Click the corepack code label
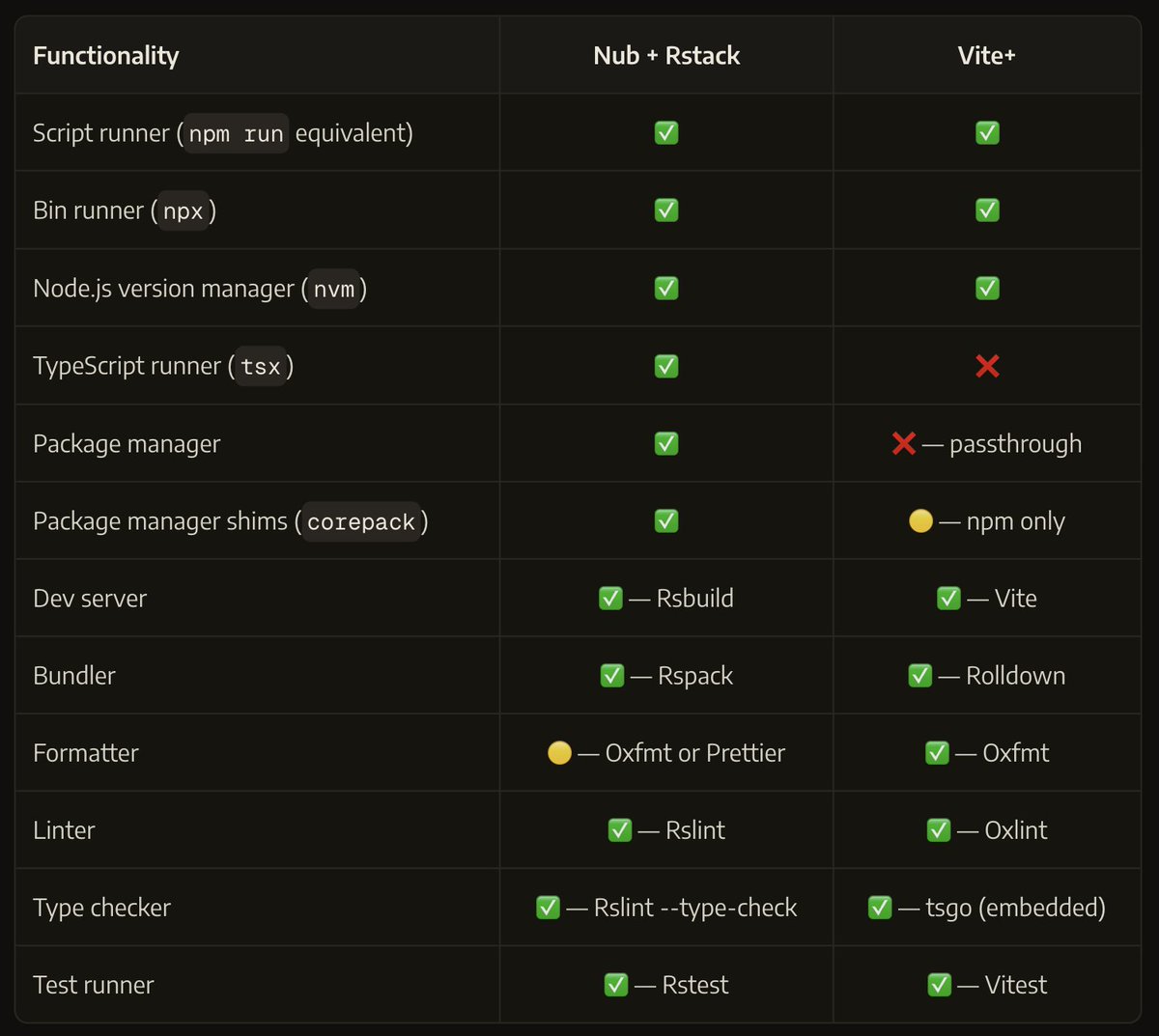Image resolution: width=1159 pixels, height=1036 pixels. tap(361, 522)
